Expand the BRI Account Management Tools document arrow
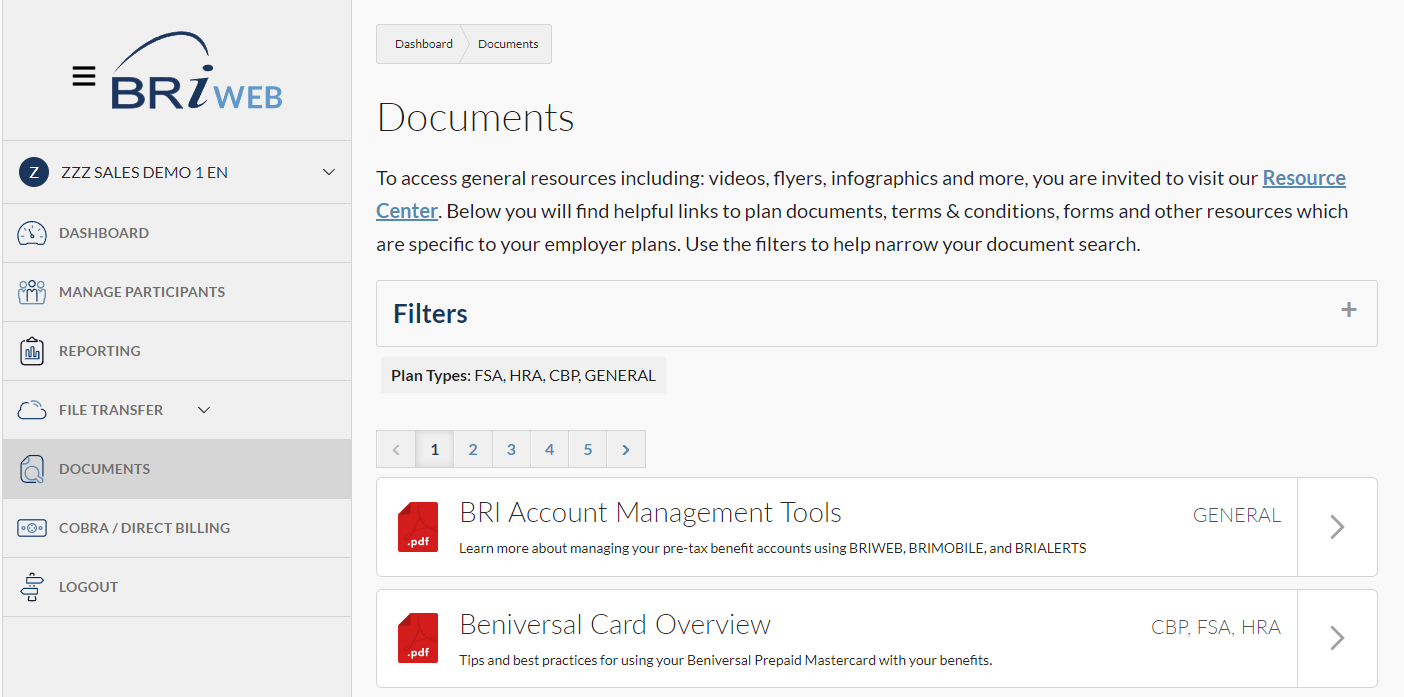The width and height of the screenshot is (1404, 697). tap(1337, 527)
